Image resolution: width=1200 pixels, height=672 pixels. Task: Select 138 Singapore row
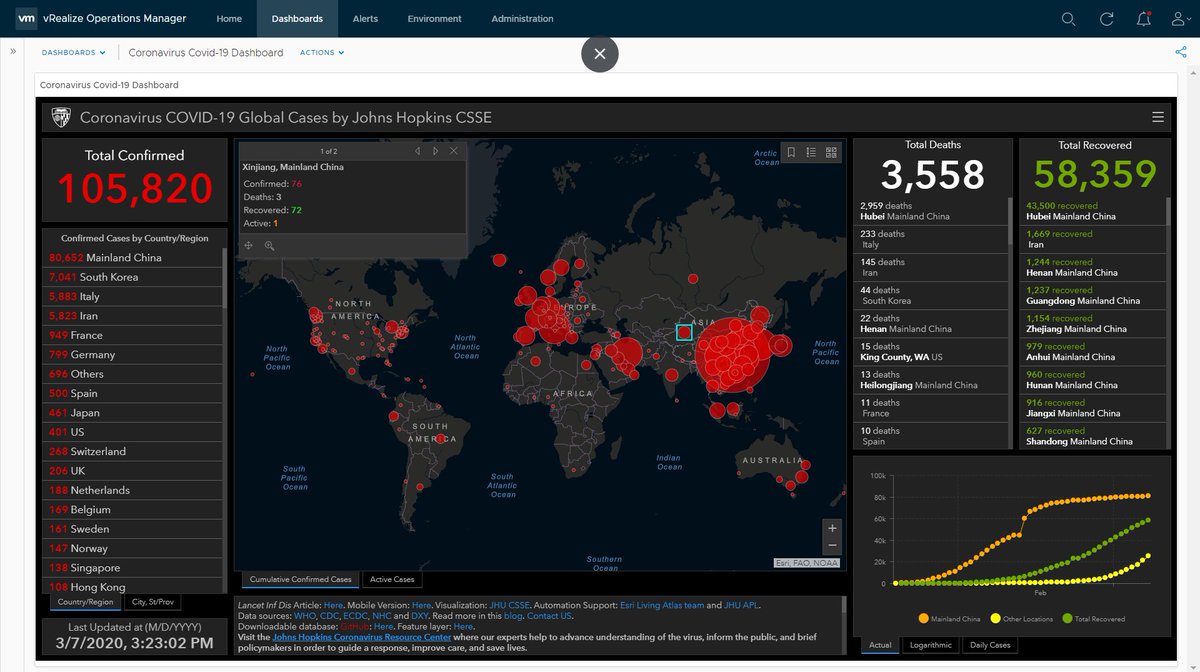click(133, 567)
